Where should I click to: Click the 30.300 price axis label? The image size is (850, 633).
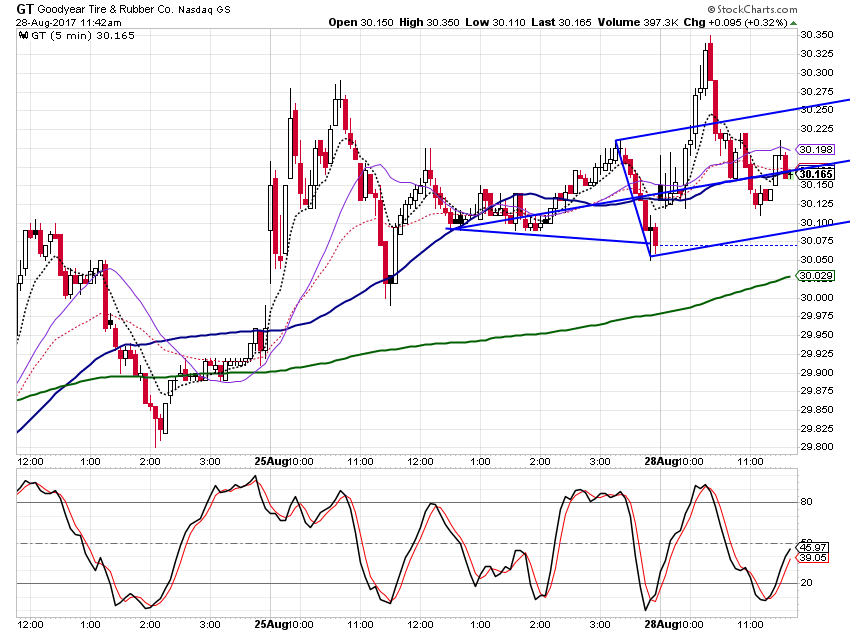pos(817,73)
